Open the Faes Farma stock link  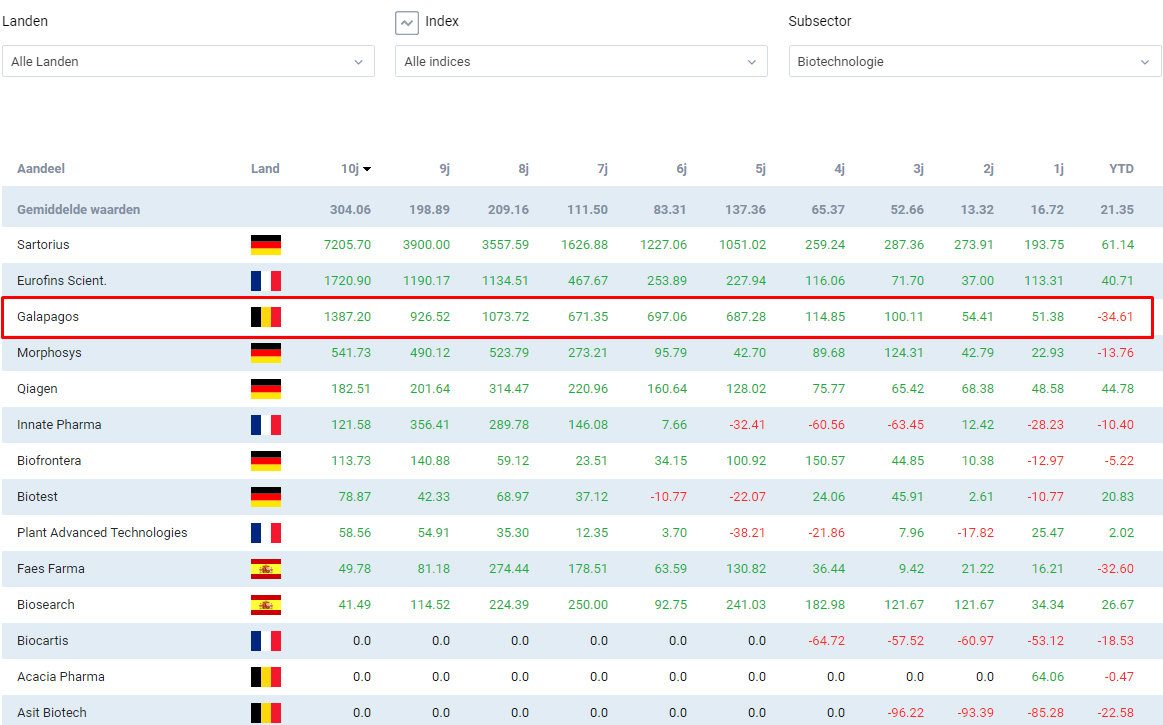point(50,568)
